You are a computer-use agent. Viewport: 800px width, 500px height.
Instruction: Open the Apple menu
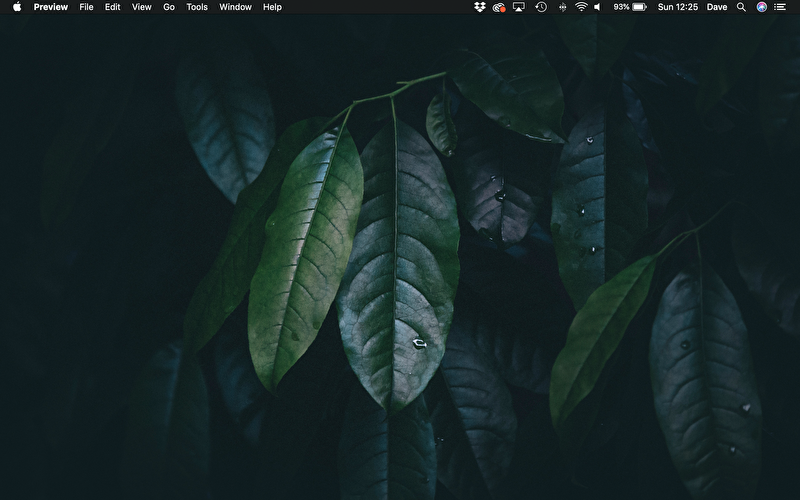pyautogui.click(x=17, y=7)
